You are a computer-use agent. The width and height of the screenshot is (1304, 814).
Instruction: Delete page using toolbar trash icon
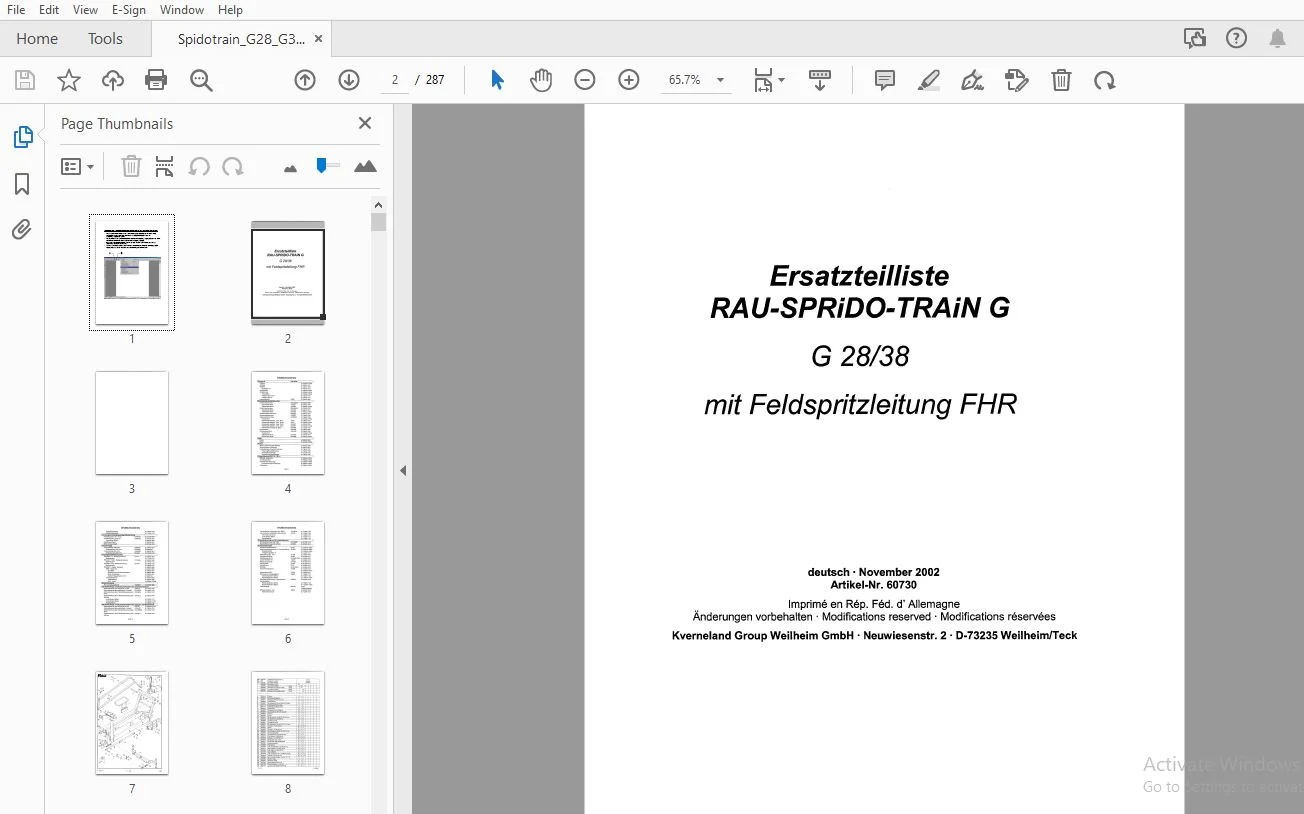coord(1061,80)
